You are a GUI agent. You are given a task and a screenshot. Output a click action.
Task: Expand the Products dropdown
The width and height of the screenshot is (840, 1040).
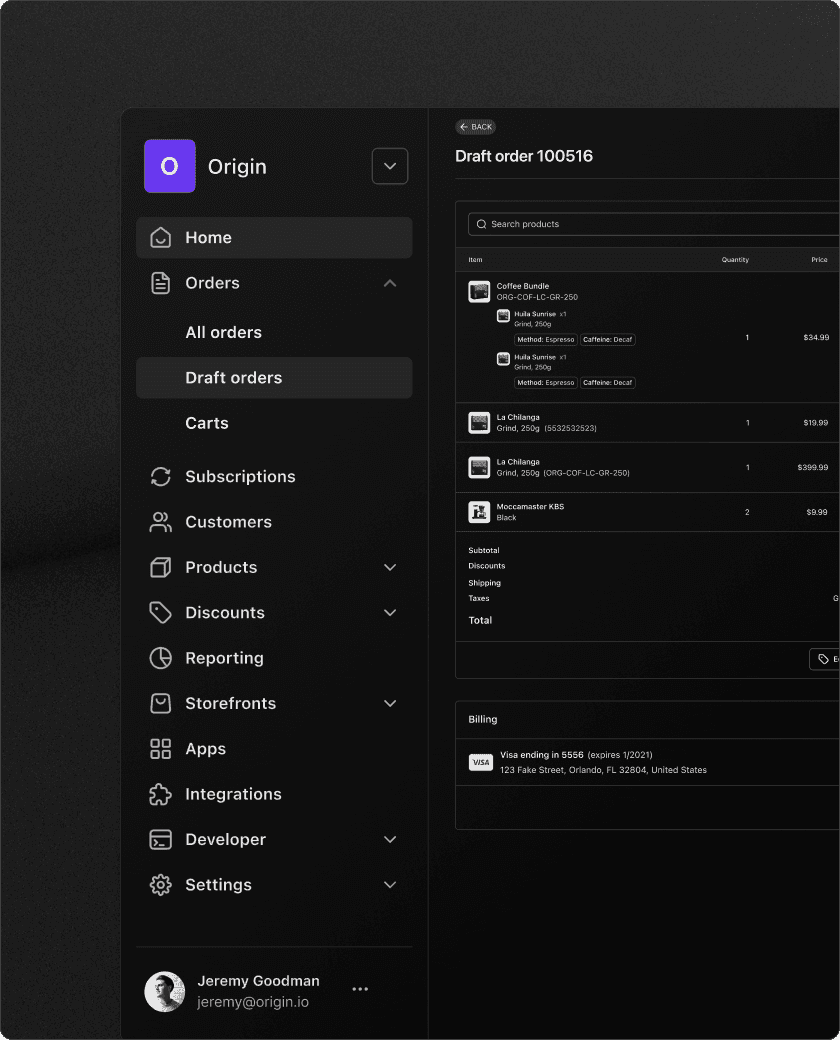click(390, 567)
